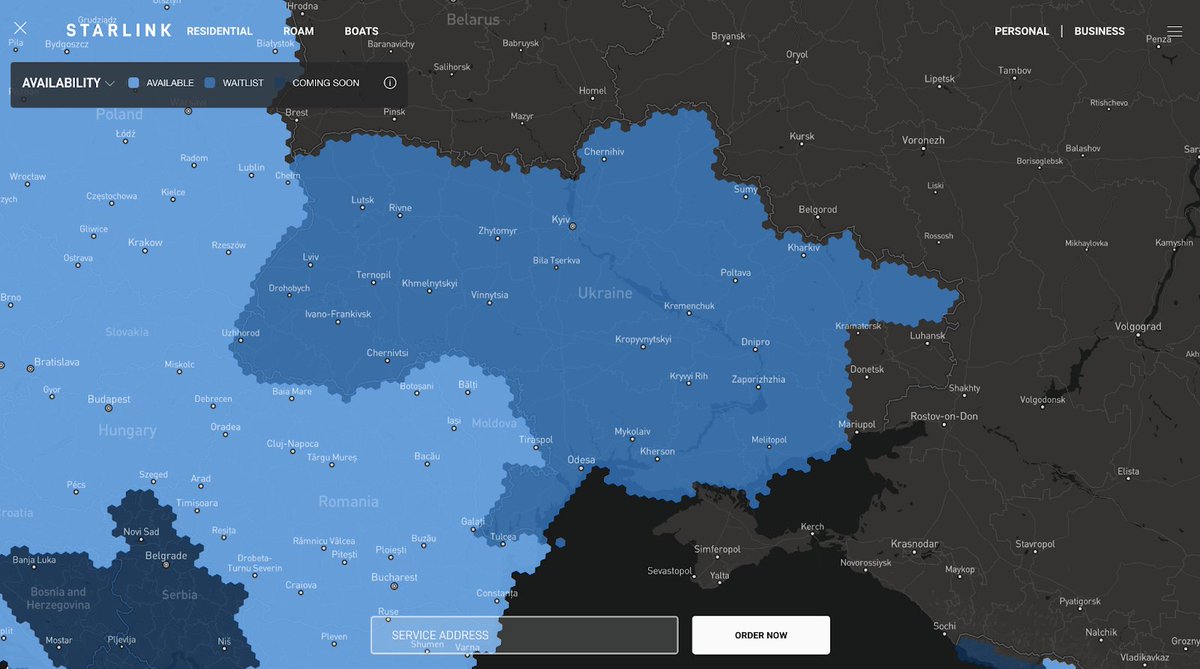The width and height of the screenshot is (1200, 669).
Task: Select the Moldova country label
Action: point(493,423)
